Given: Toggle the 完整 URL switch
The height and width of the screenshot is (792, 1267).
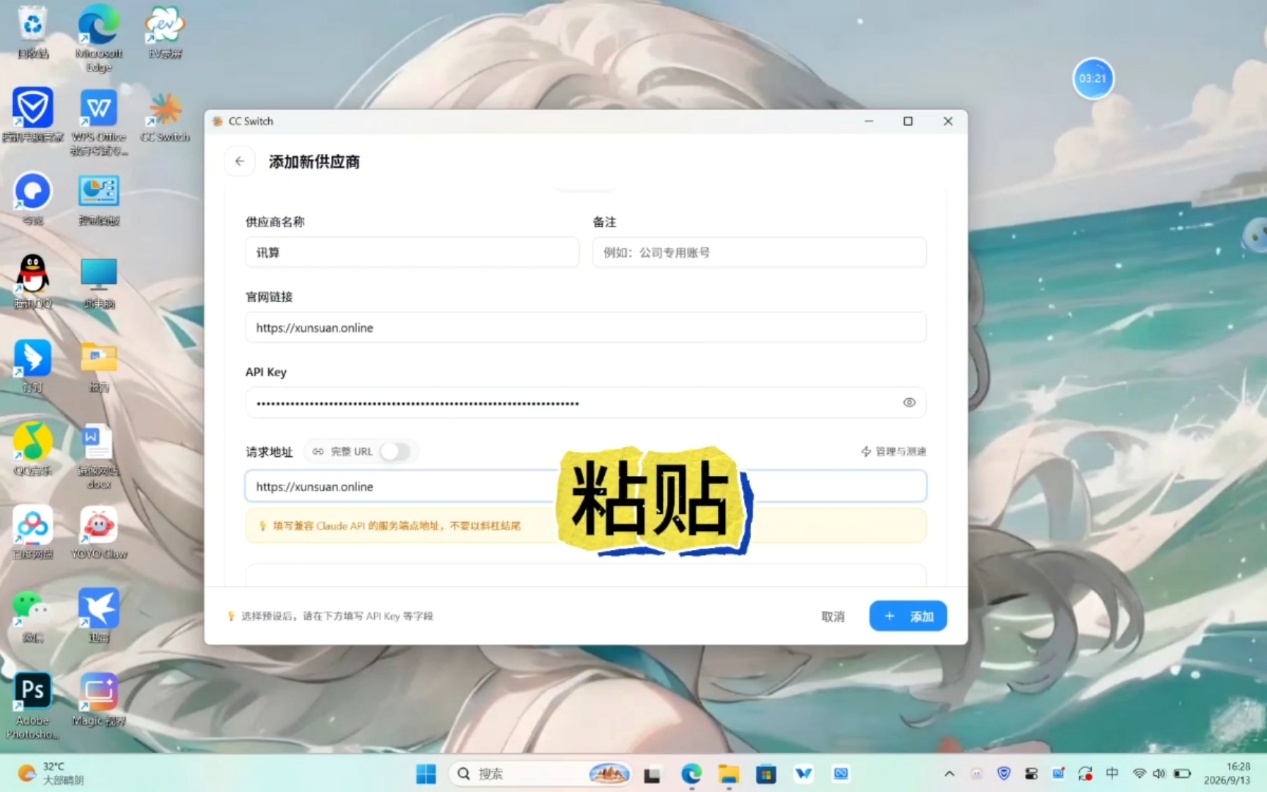Looking at the screenshot, I should click(x=395, y=452).
